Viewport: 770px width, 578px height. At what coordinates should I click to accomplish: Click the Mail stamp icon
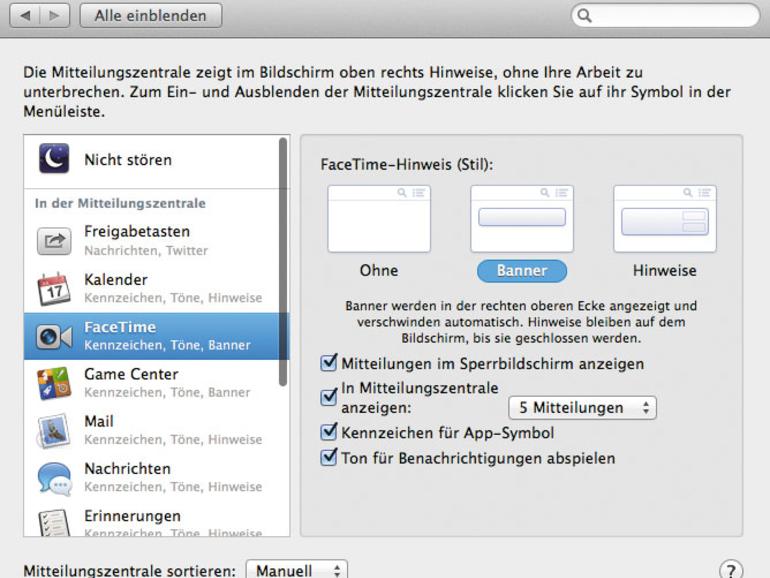click(x=54, y=431)
